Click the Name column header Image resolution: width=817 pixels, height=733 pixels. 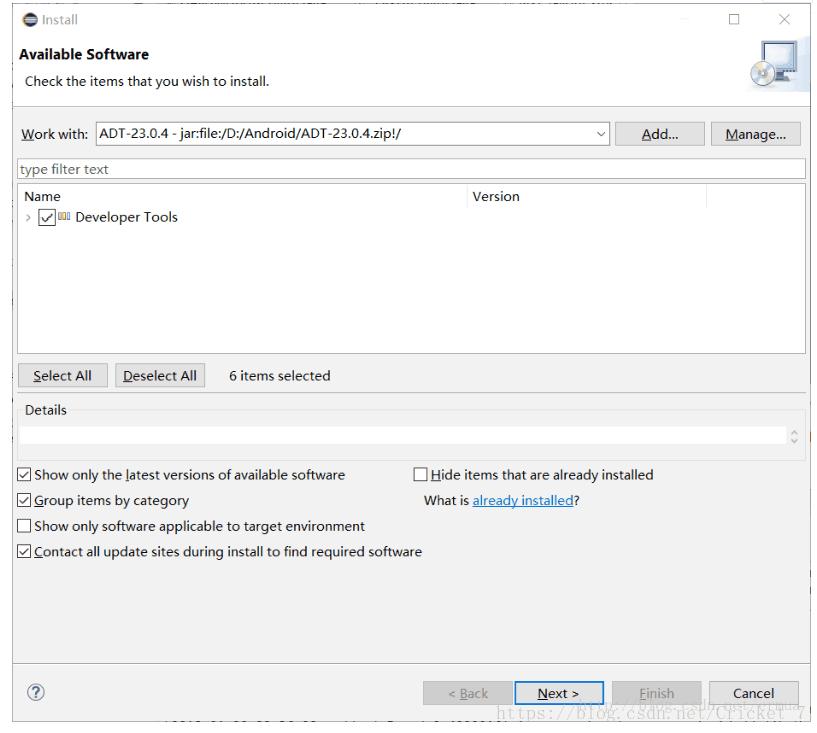[x=42, y=196]
